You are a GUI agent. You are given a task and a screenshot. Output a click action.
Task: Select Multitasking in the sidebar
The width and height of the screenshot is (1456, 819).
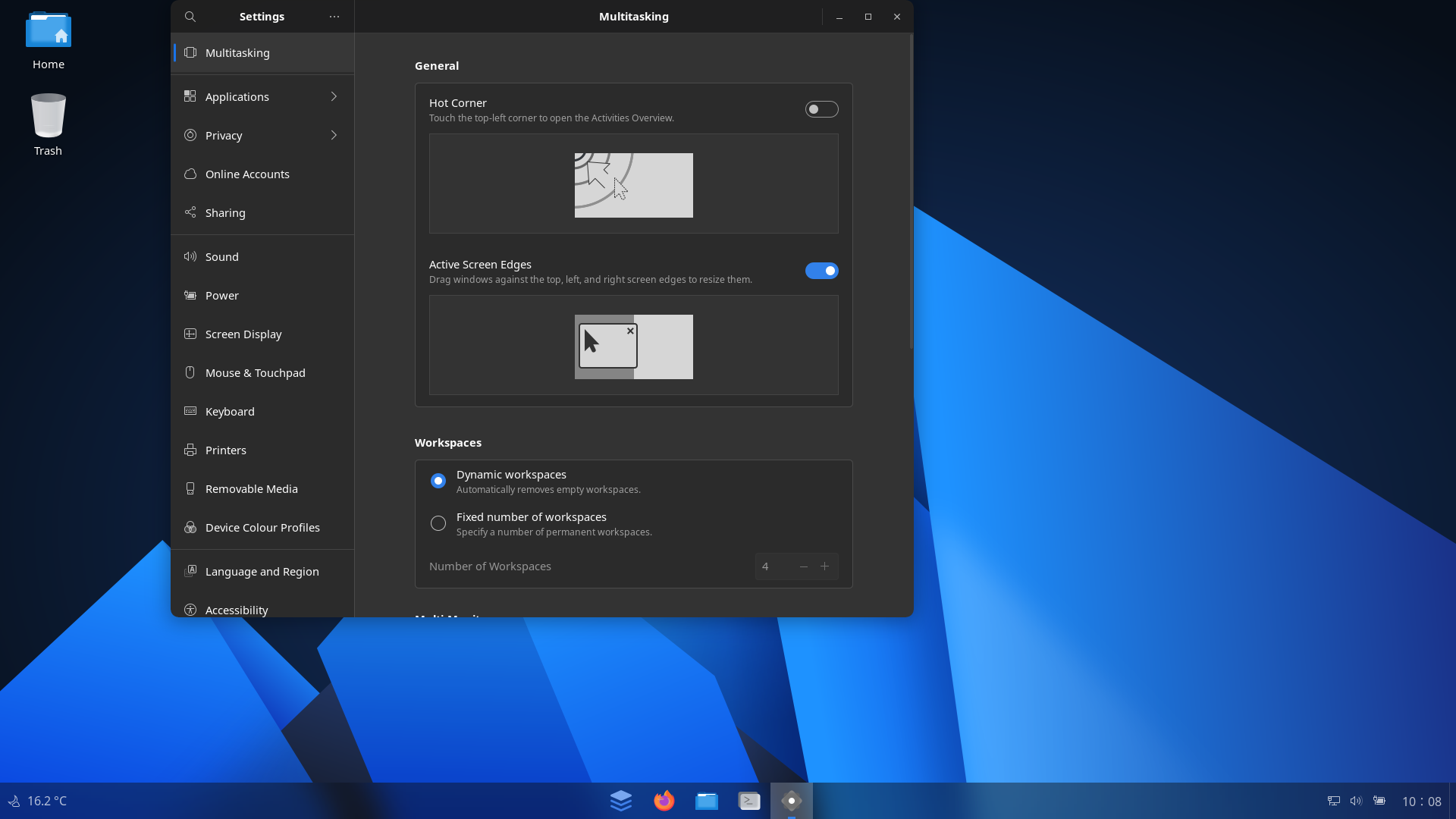point(262,53)
